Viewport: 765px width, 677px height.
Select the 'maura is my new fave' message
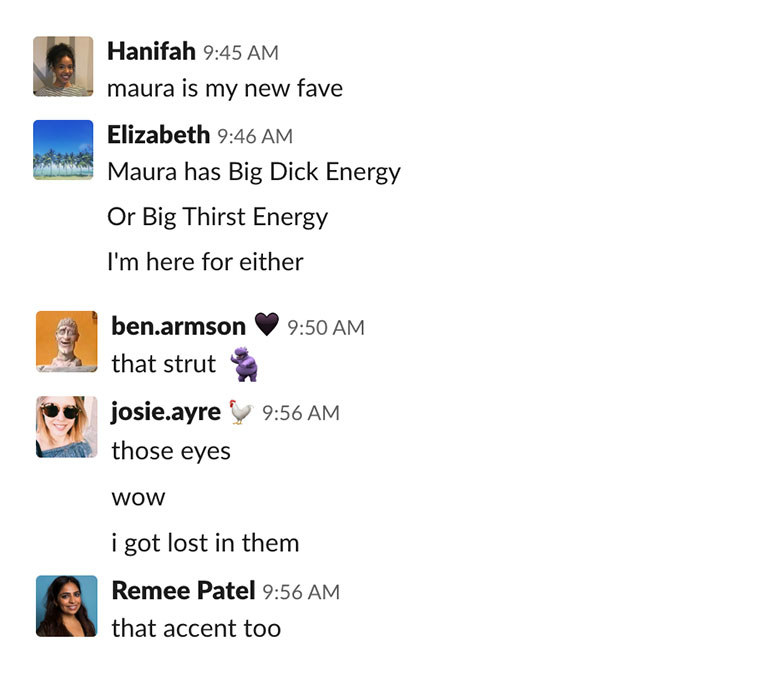(x=225, y=89)
